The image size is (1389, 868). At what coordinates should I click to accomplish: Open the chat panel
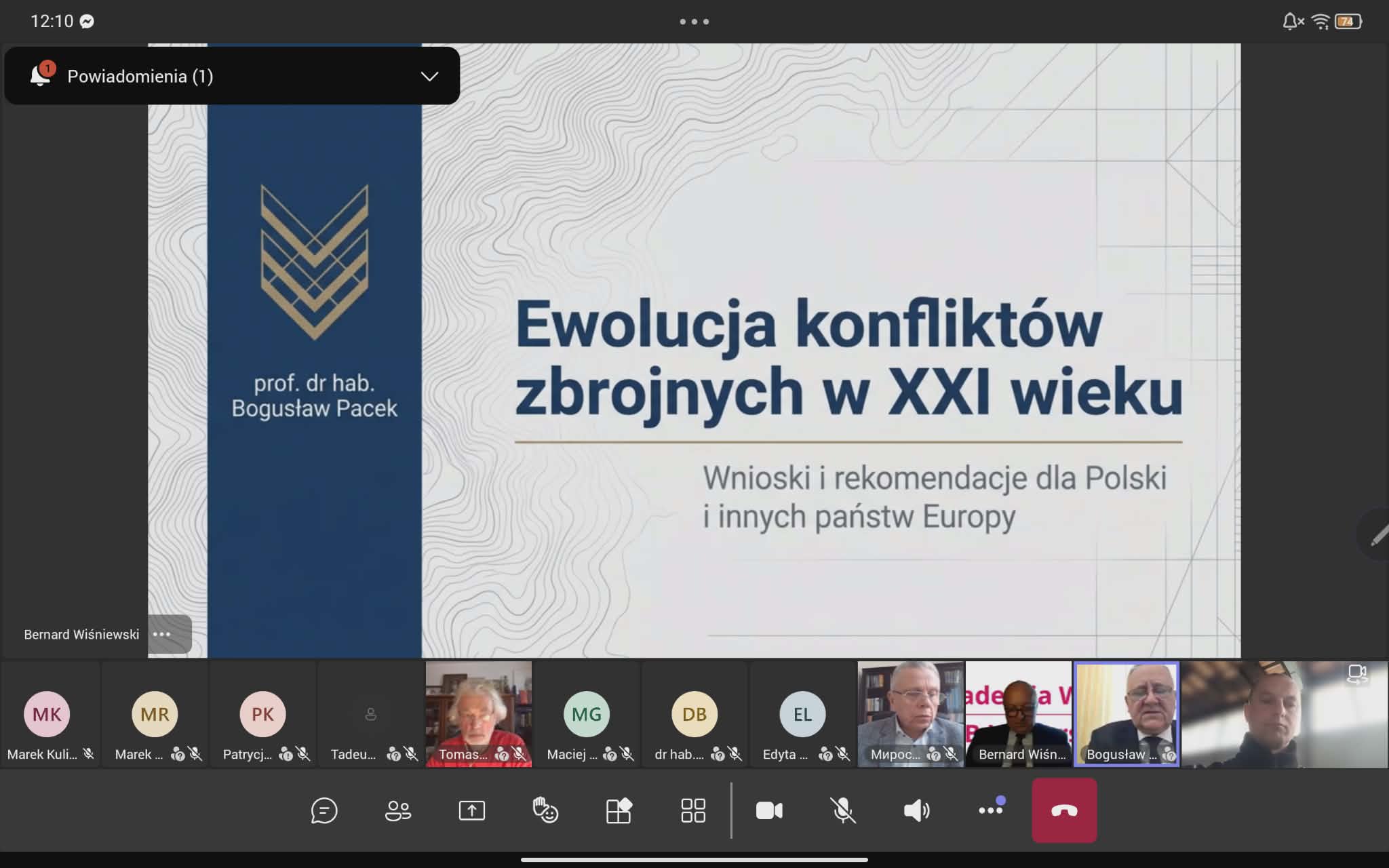pos(324,810)
